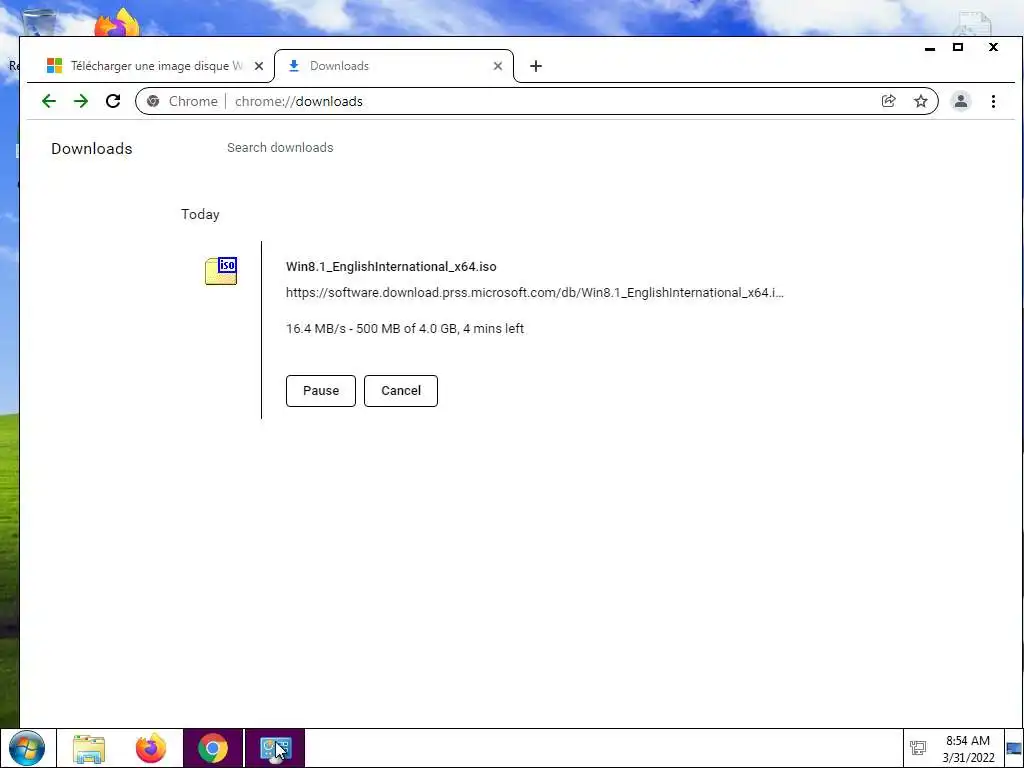The width and height of the screenshot is (1024, 768).
Task: Select the Firefox desktop shortcut
Action: click(x=117, y=23)
